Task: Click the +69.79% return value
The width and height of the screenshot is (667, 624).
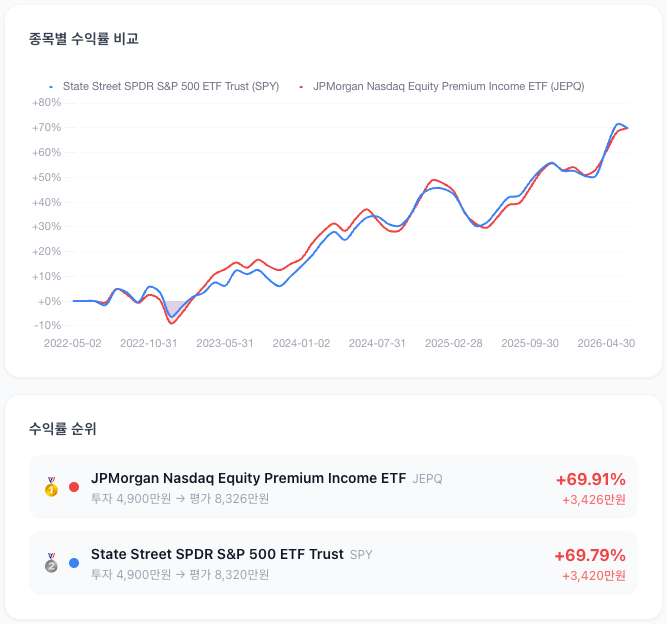Action: pyautogui.click(x=590, y=556)
